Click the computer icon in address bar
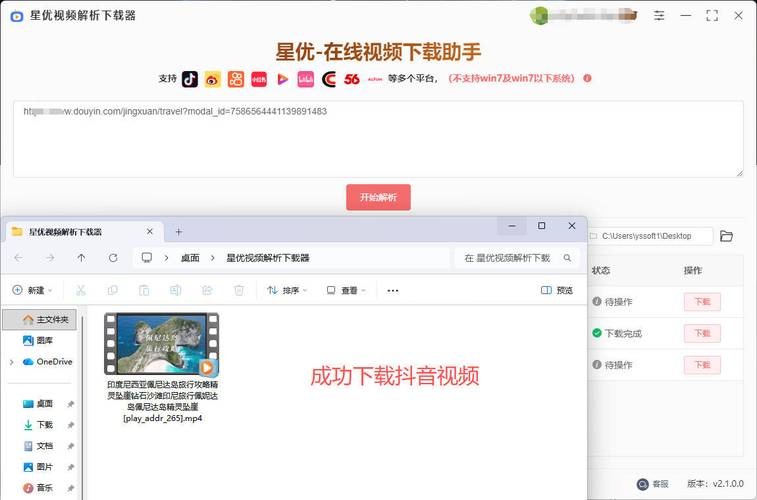 (x=147, y=258)
